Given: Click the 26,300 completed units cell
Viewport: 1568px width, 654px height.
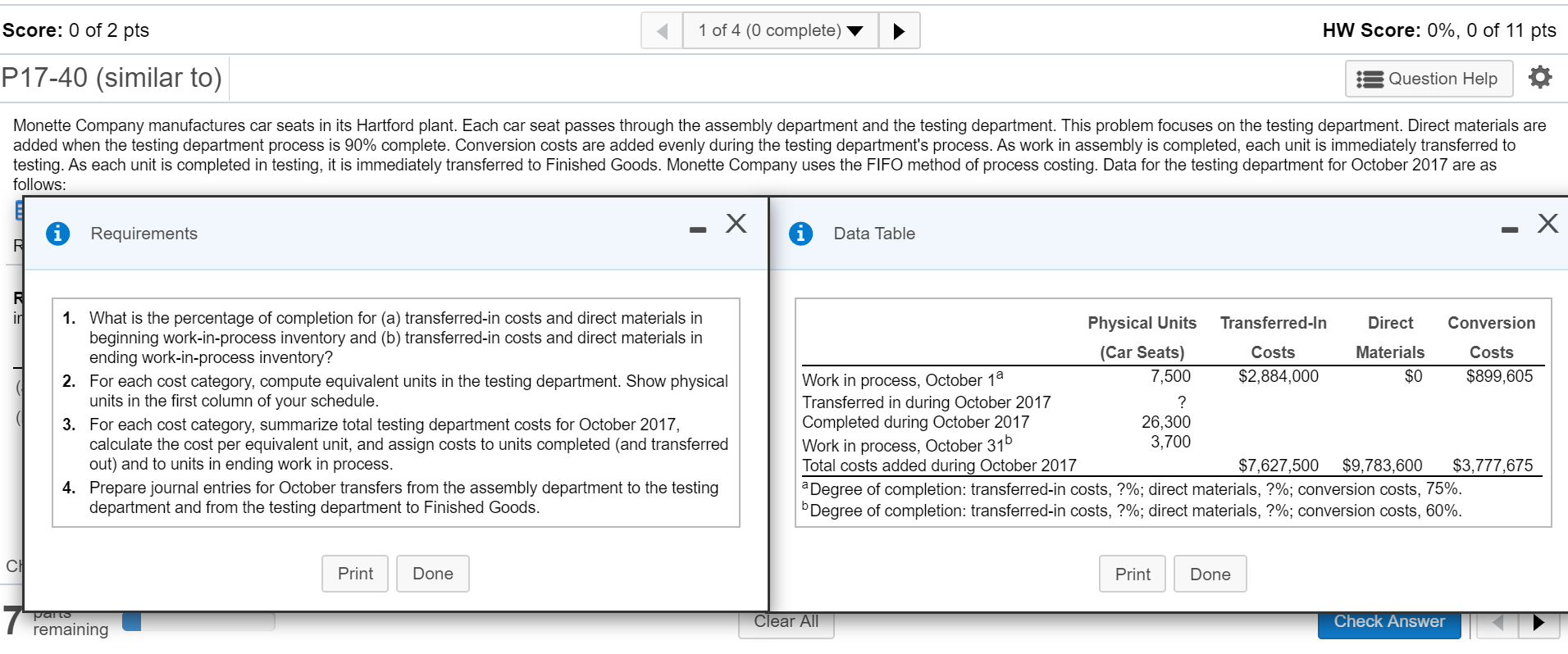Looking at the screenshot, I should click(1165, 422).
